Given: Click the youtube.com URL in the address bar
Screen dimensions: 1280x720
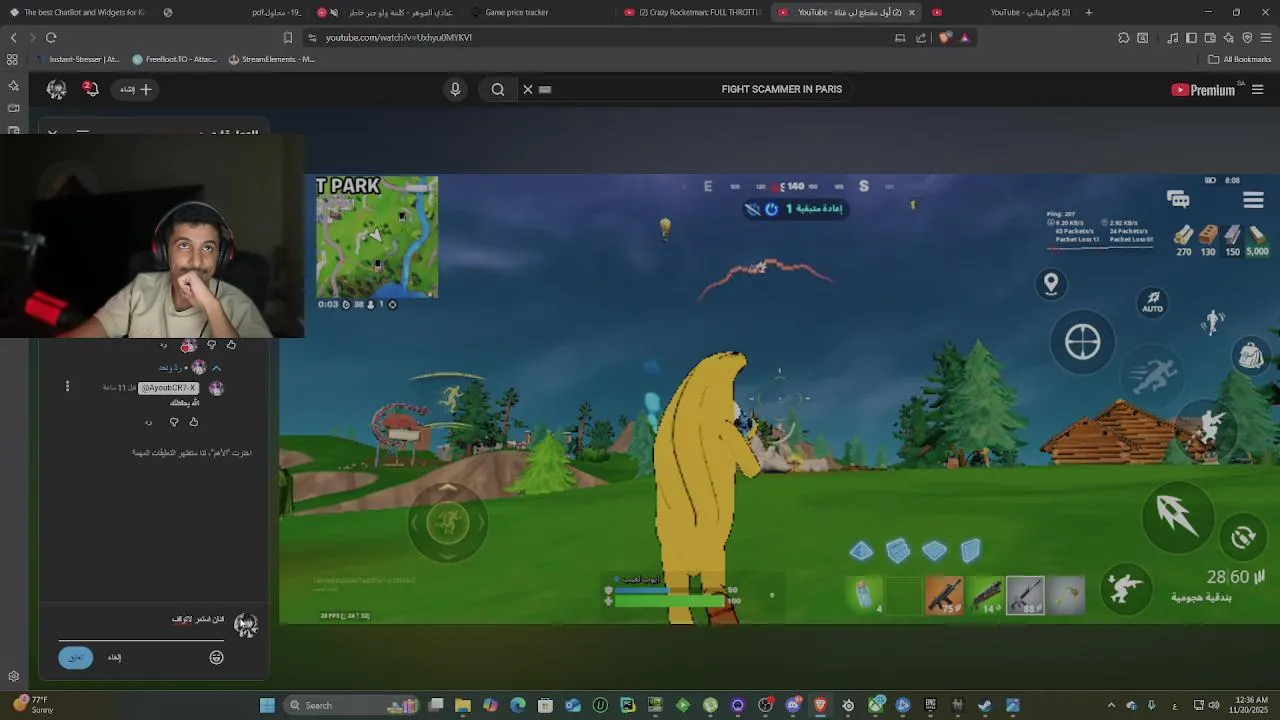Looking at the screenshot, I should [398, 37].
